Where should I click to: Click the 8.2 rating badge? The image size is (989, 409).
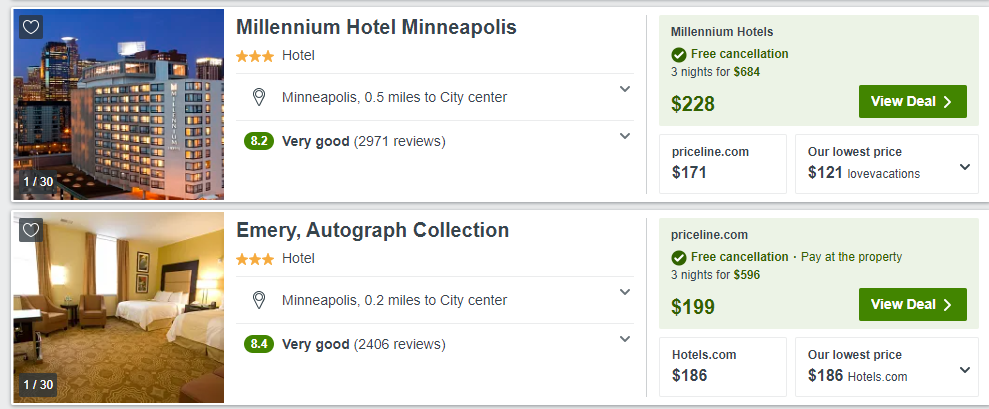[x=259, y=141]
